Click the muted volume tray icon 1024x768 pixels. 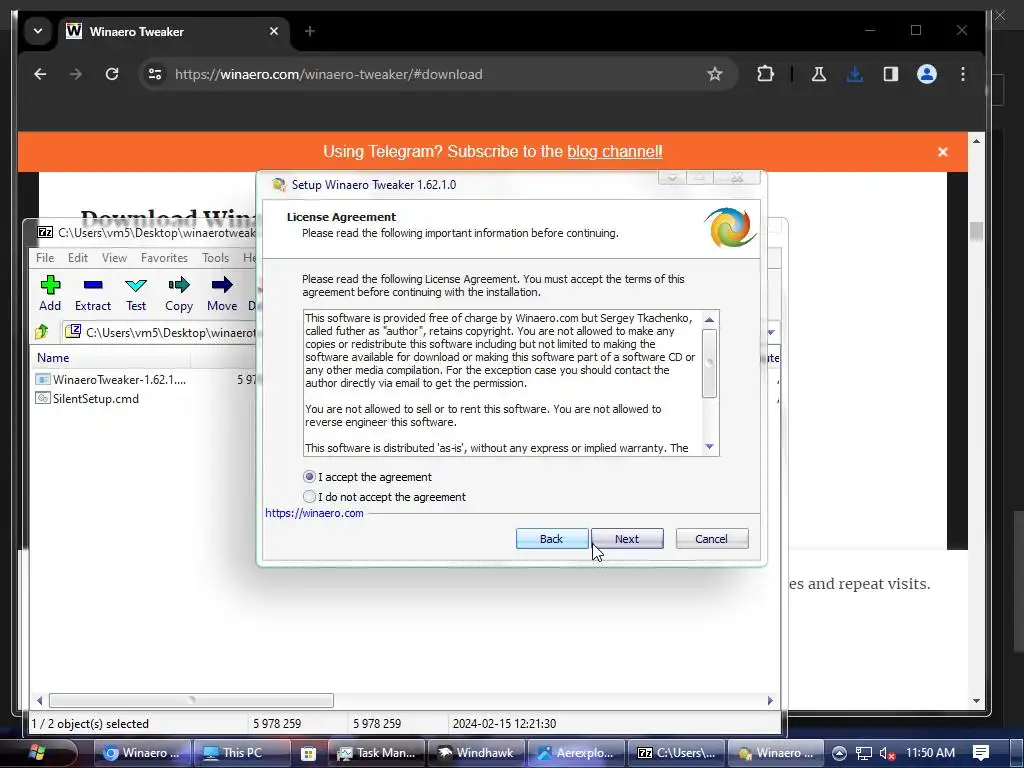pyautogui.click(x=888, y=753)
